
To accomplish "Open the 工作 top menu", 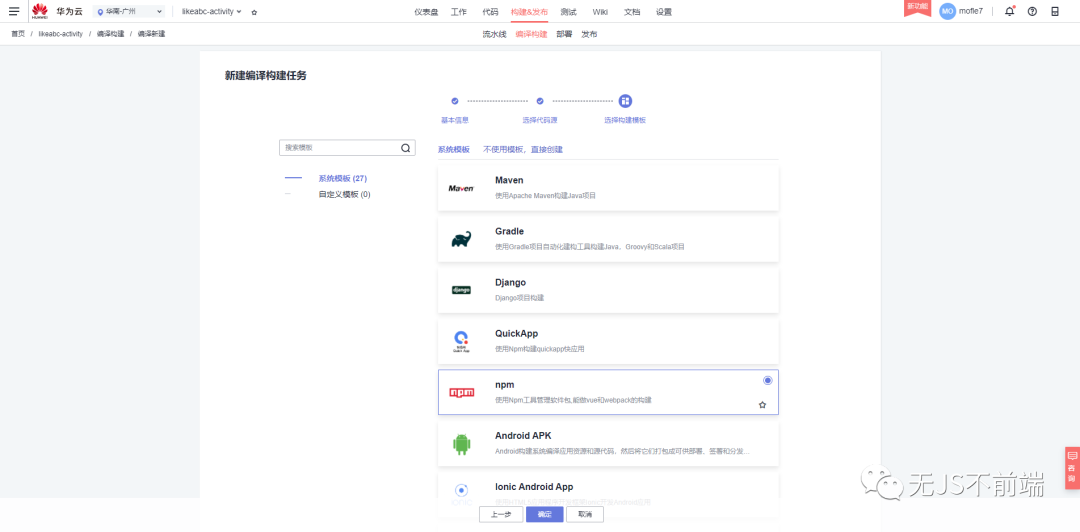I will point(459,12).
